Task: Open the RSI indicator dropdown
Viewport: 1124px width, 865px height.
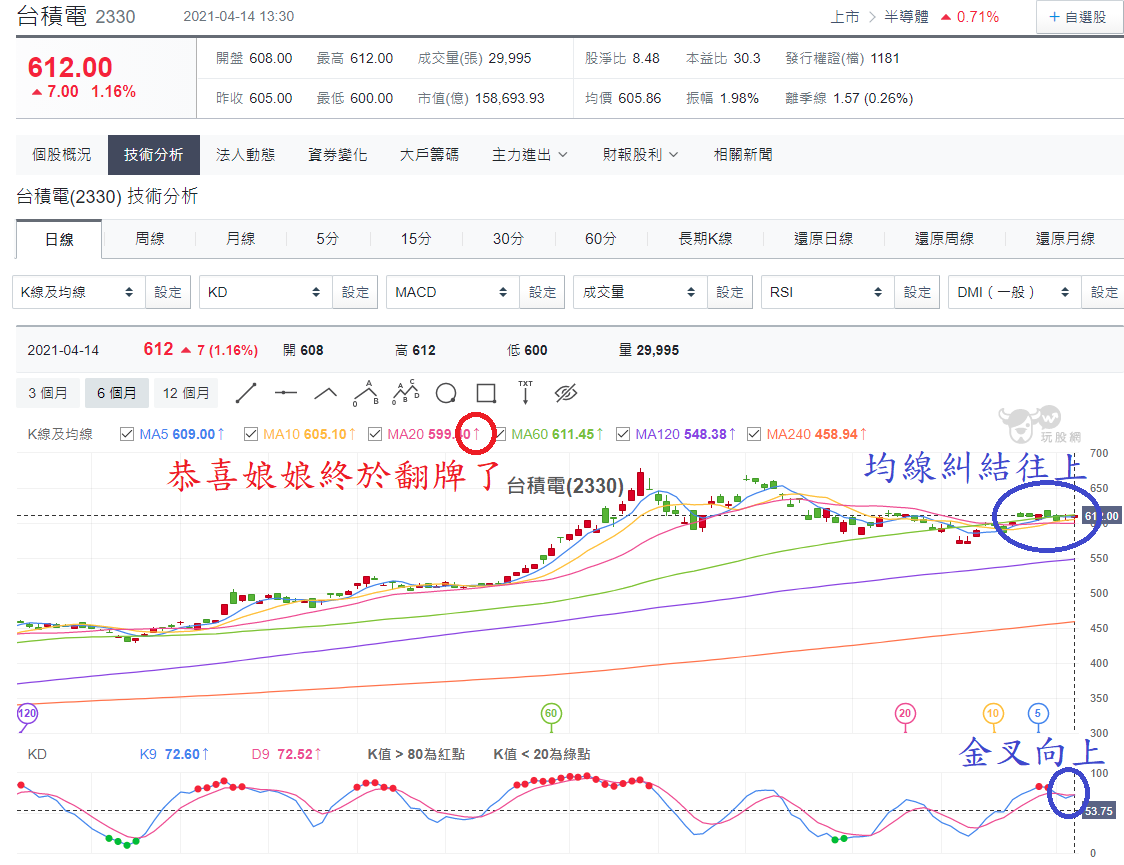Action: 827,292
